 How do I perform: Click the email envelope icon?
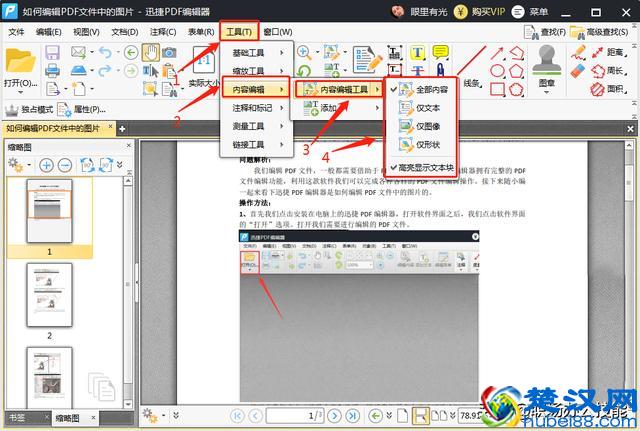click(x=78, y=52)
